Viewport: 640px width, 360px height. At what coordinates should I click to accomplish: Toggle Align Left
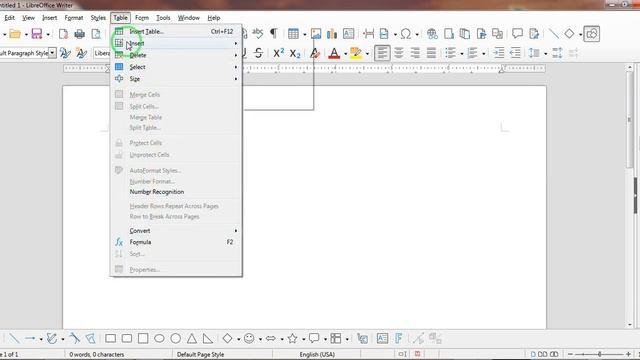[x=382, y=53]
